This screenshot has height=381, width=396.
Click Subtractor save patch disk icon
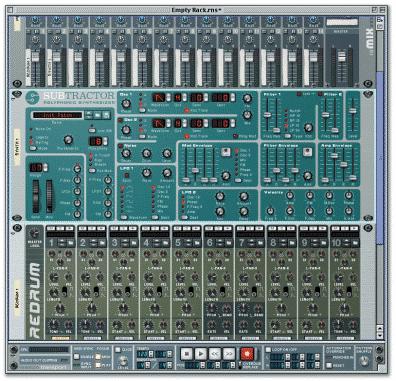click(106, 115)
